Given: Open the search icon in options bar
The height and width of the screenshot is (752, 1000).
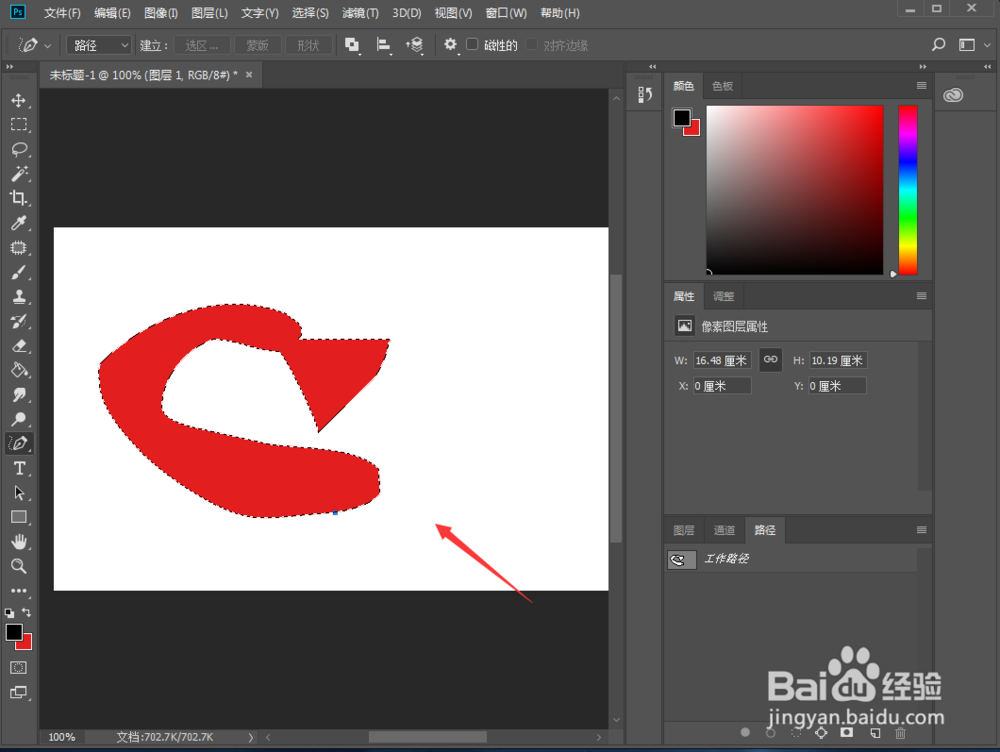Looking at the screenshot, I should click(938, 45).
